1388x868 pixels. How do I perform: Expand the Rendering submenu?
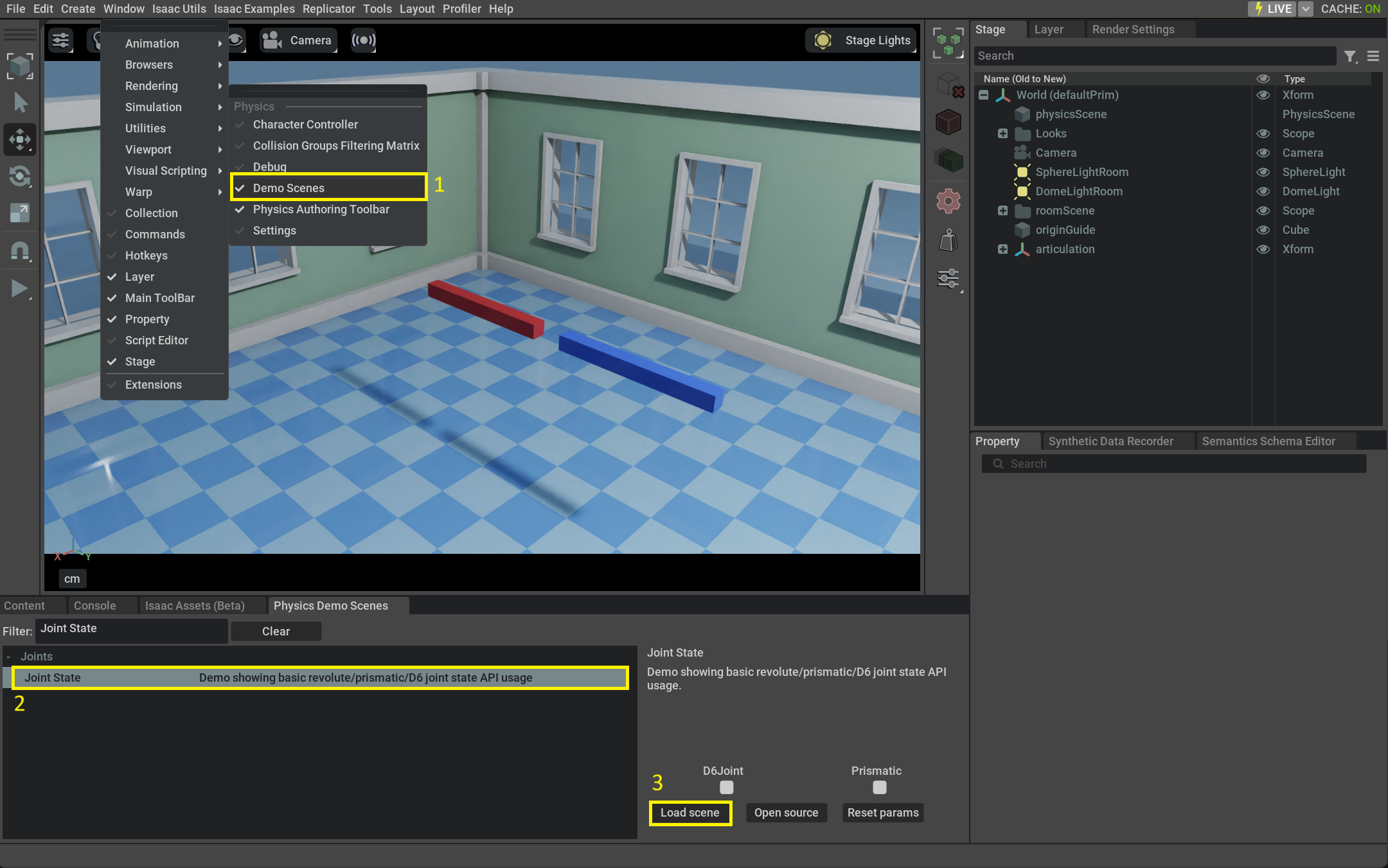pos(165,86)
